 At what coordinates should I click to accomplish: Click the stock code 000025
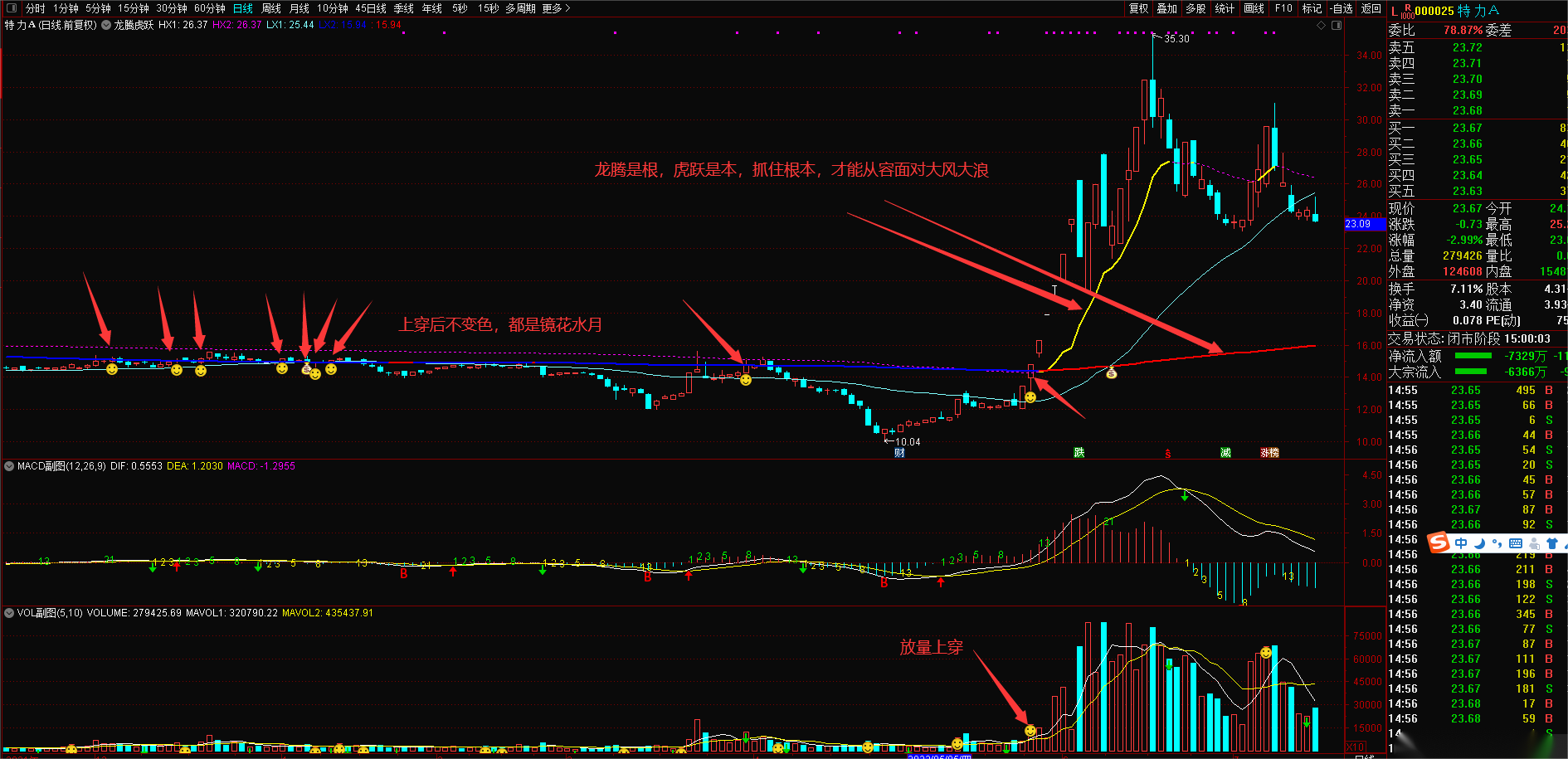pyautogui.click(x=1434, y=11)
